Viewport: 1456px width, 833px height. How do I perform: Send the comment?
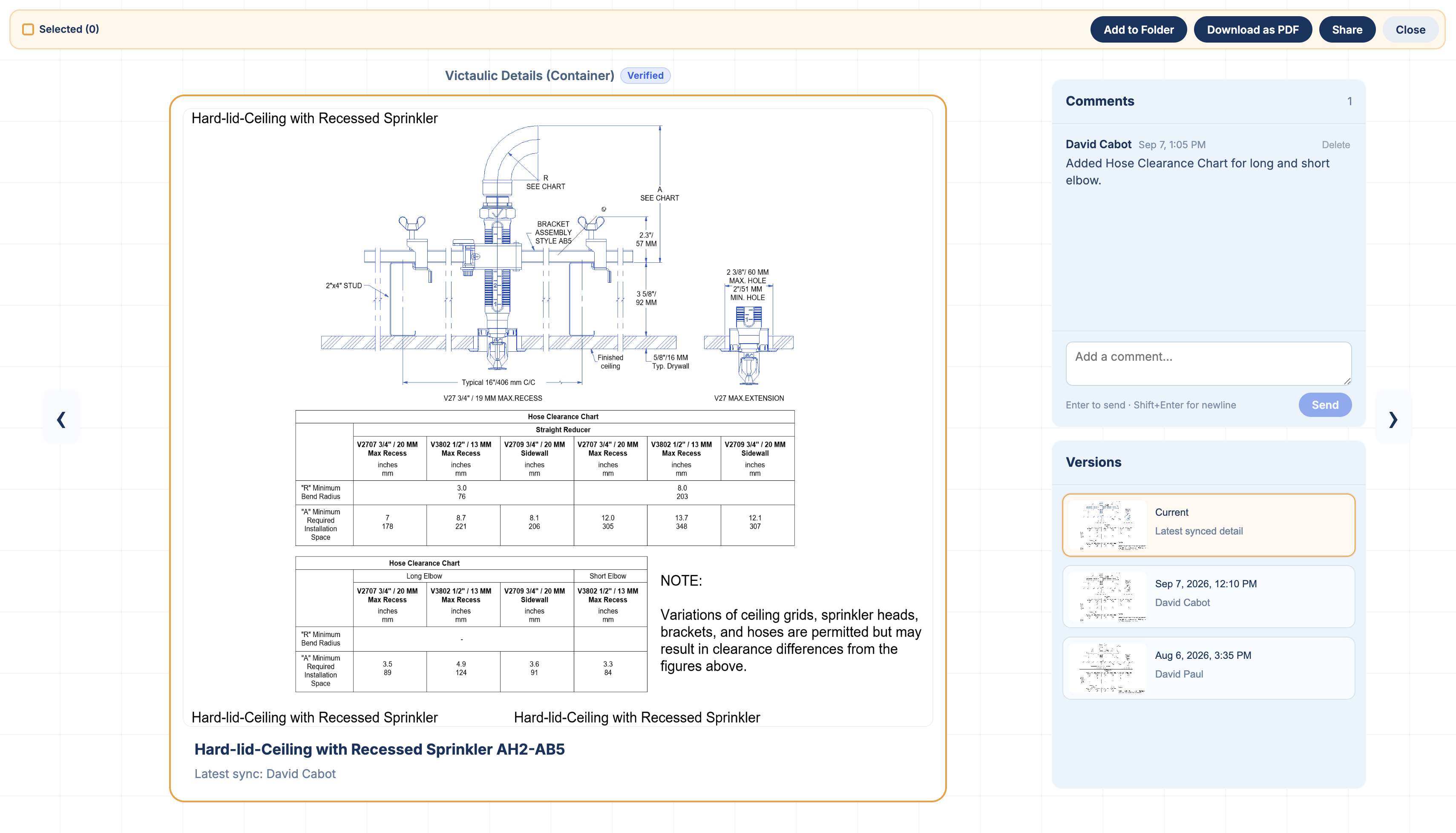(1324, 405)
